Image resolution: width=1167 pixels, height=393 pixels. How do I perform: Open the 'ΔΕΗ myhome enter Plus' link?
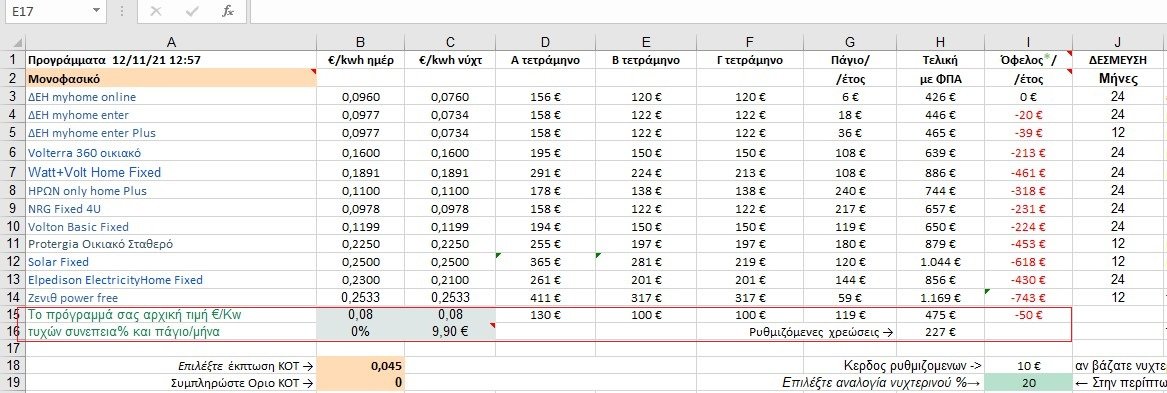pos(92,132)
